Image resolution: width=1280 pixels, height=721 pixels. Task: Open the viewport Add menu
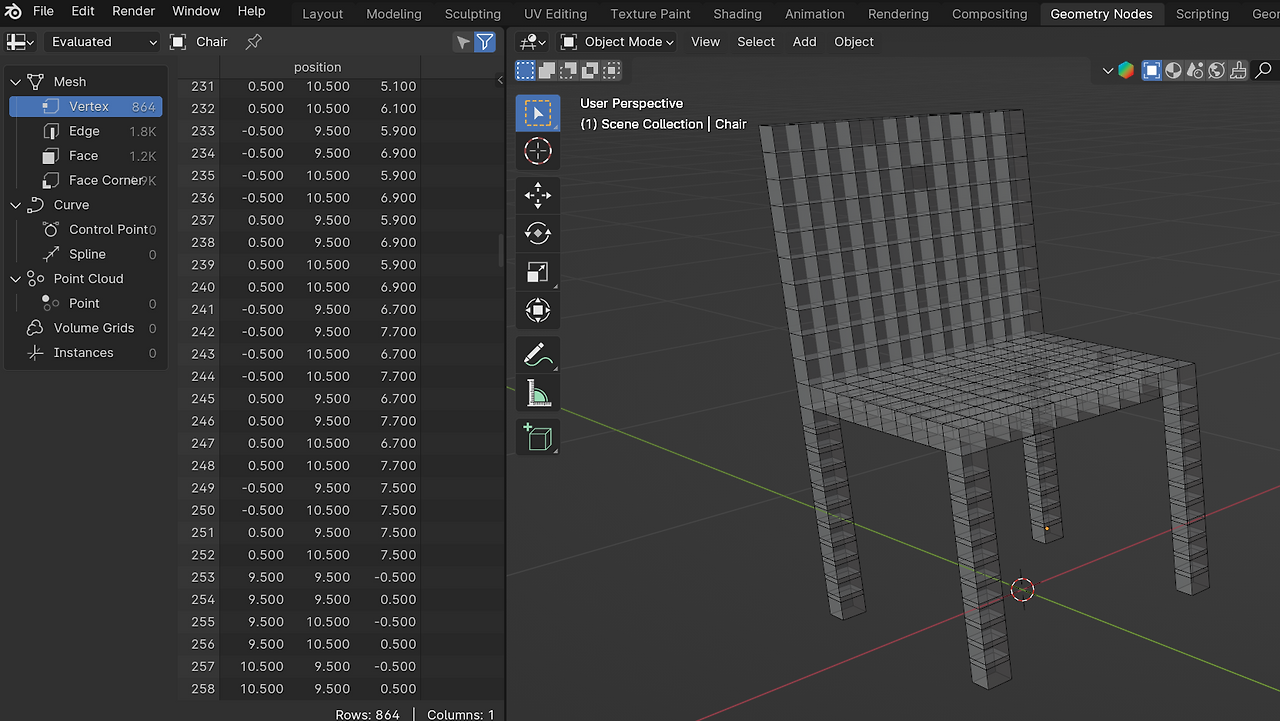[804, 42]
